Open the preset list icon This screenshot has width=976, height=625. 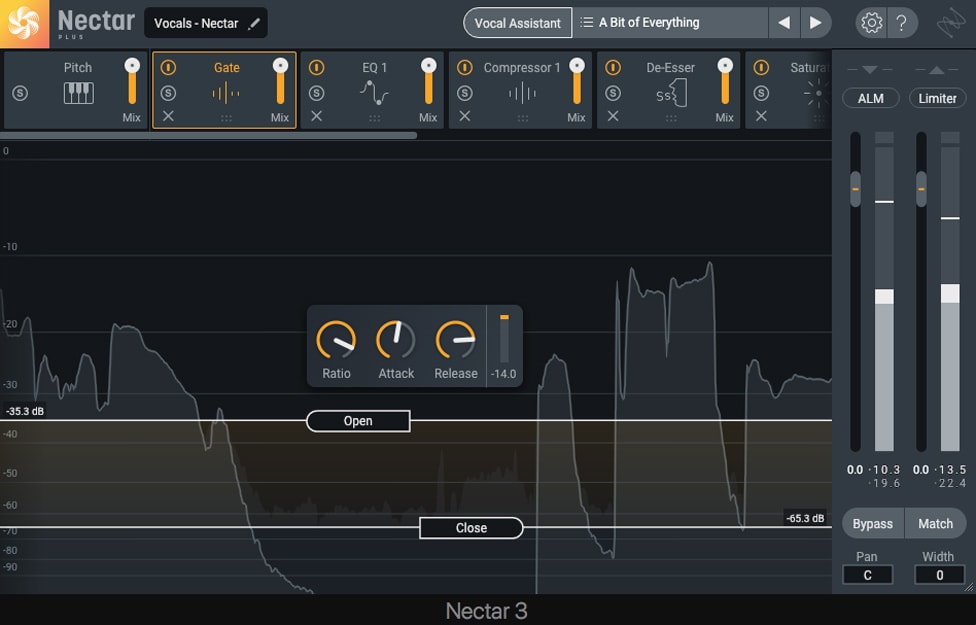[x=586, y=23]
